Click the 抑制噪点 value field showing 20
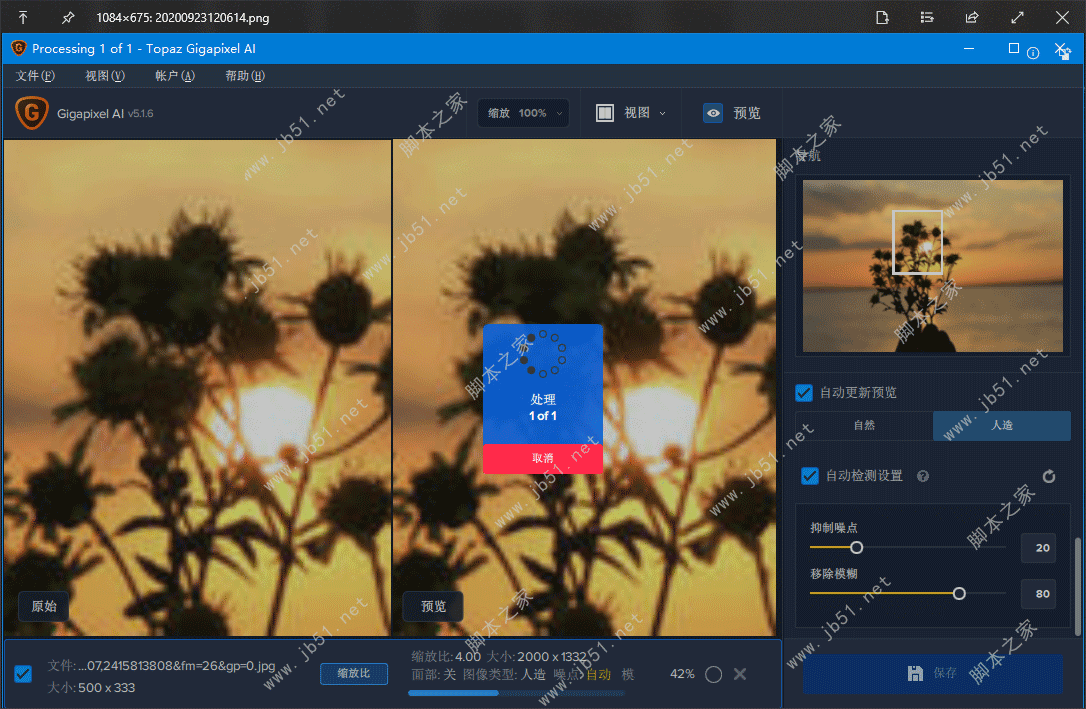Image resolution: width=1086 pixels, height=709 pixels. (x=1038, y=548)
